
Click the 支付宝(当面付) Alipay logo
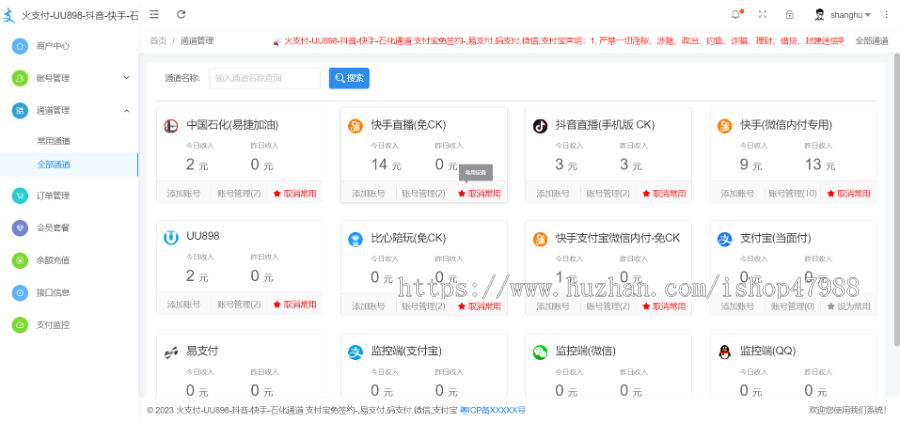pyautogui.click(x=725, y=239)
